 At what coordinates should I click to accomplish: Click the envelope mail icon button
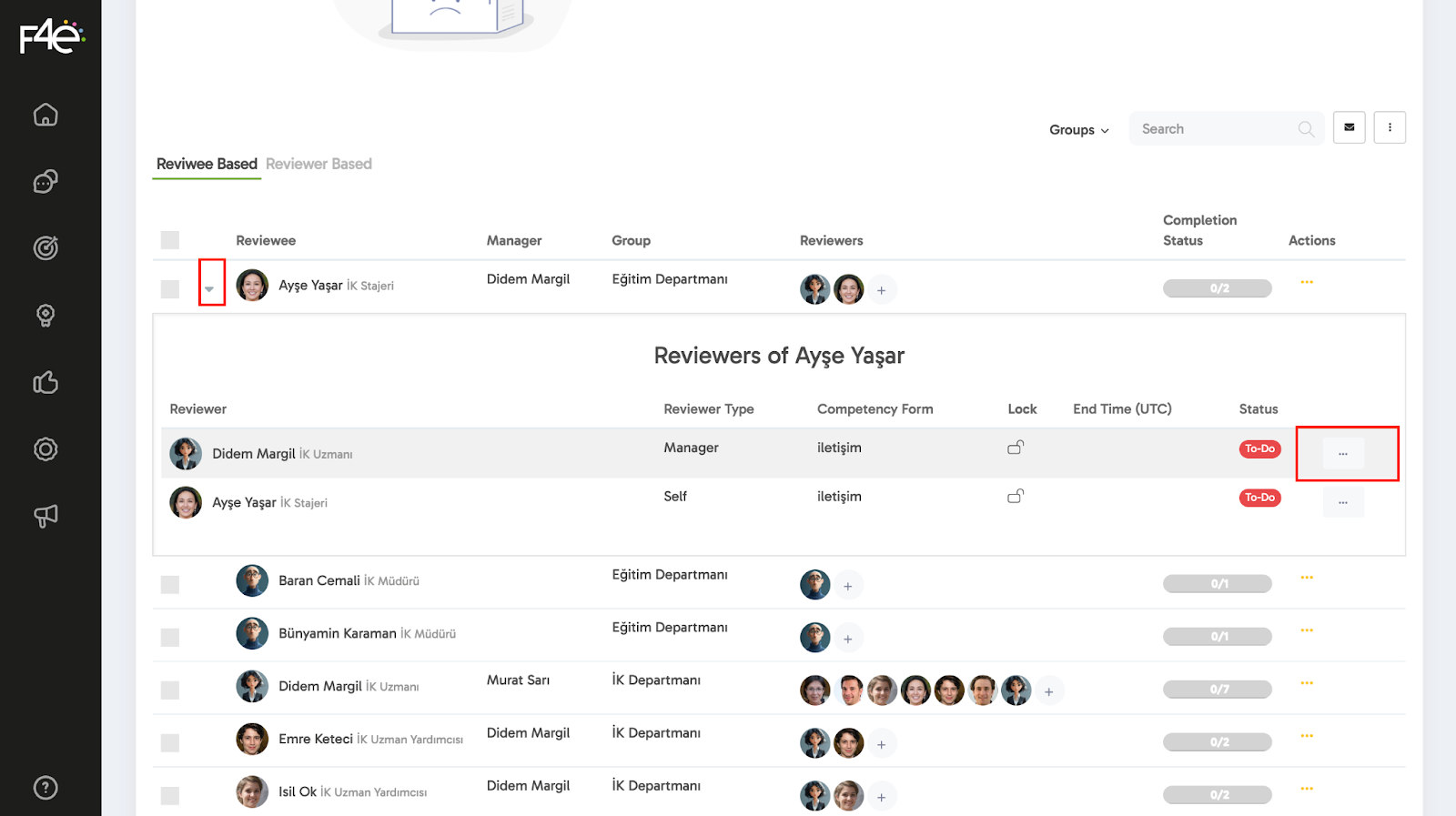click(x=1349, y=127)
